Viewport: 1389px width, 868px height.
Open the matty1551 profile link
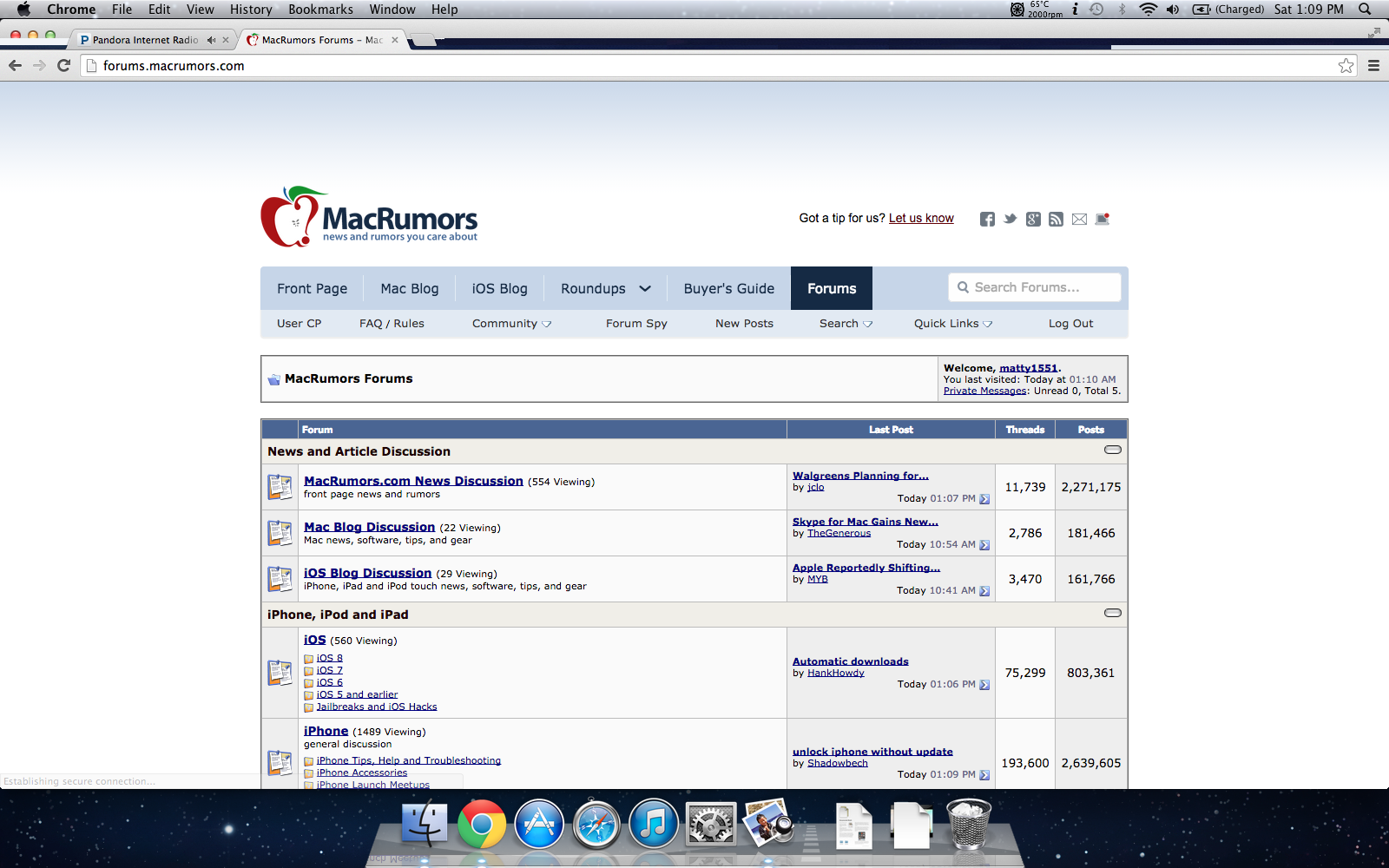click(1029, 368)
